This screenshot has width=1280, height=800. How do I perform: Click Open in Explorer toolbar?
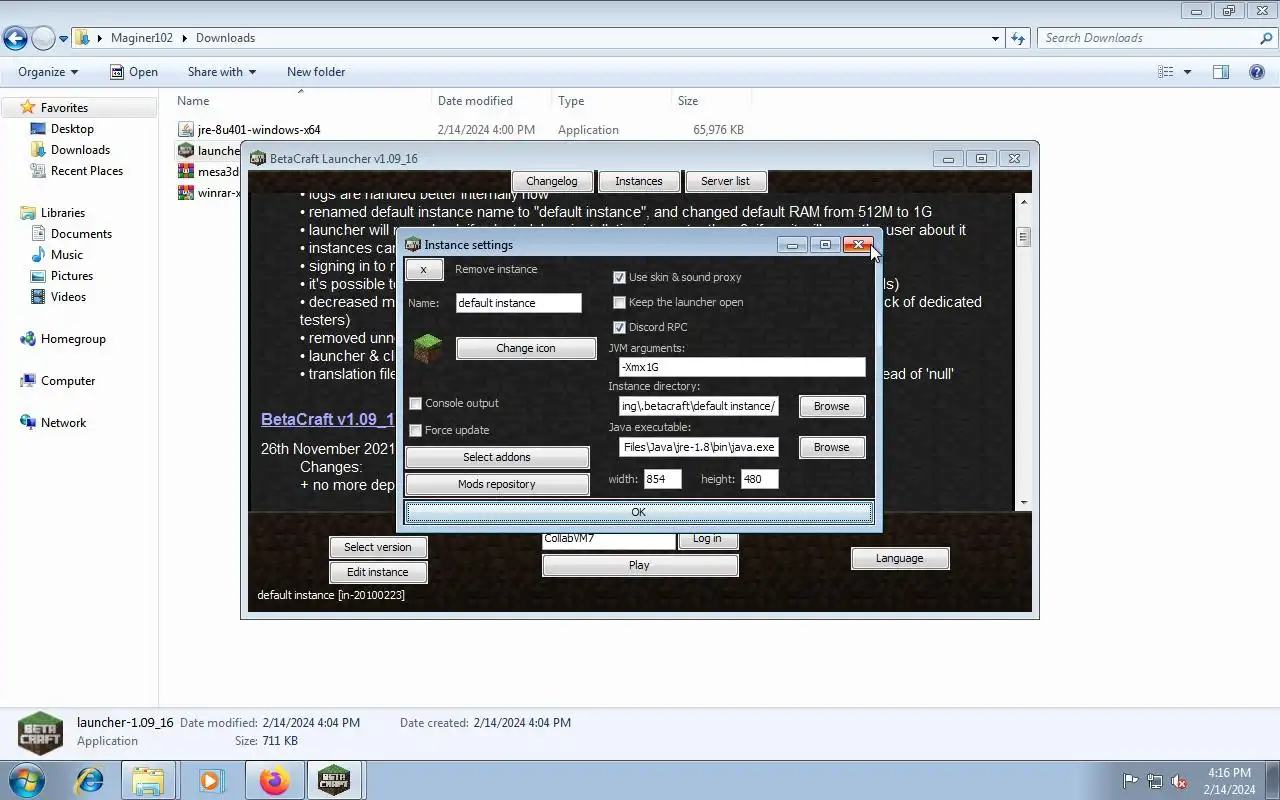[x=134, y=72]
